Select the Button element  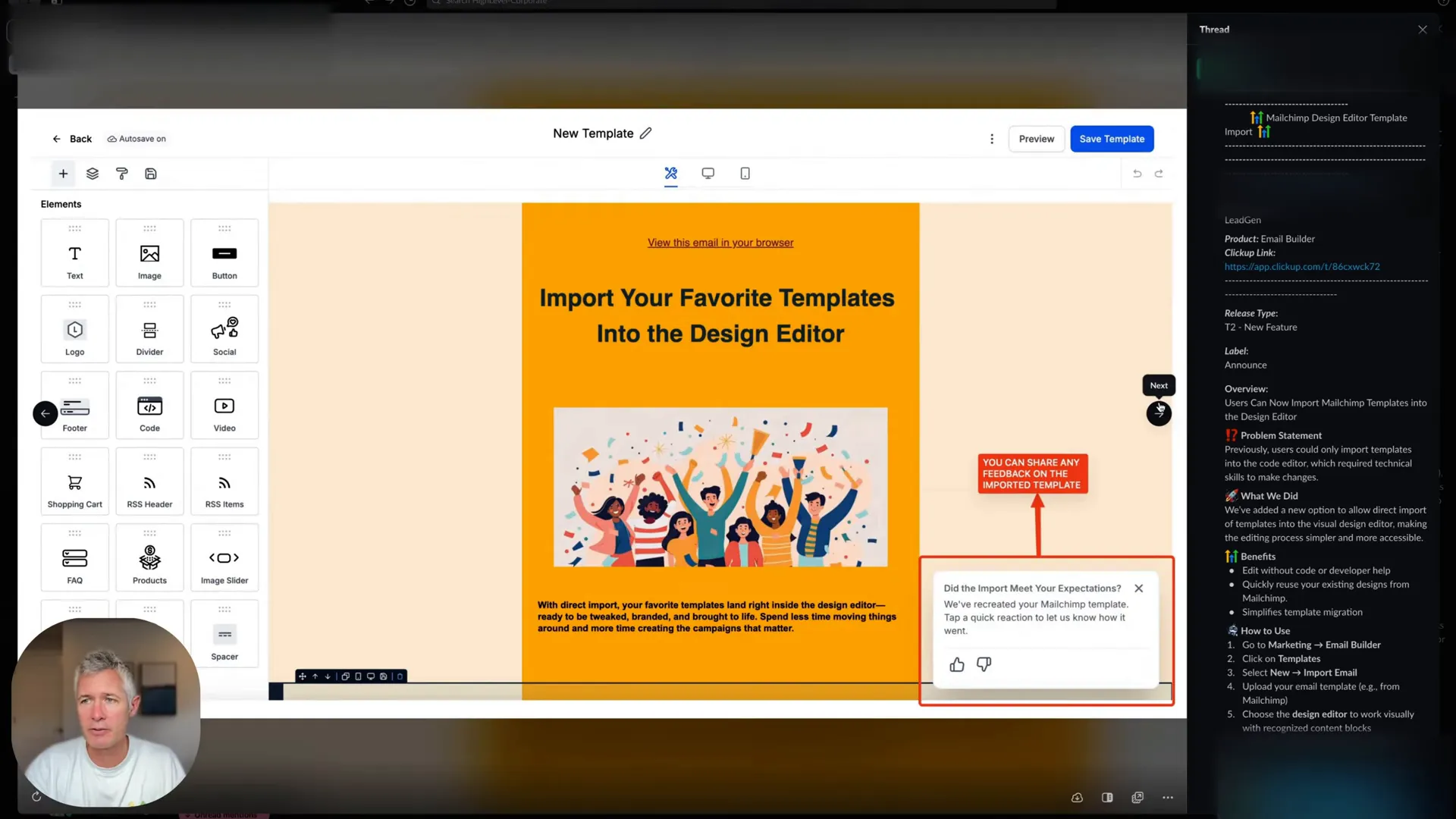point(224,253)
